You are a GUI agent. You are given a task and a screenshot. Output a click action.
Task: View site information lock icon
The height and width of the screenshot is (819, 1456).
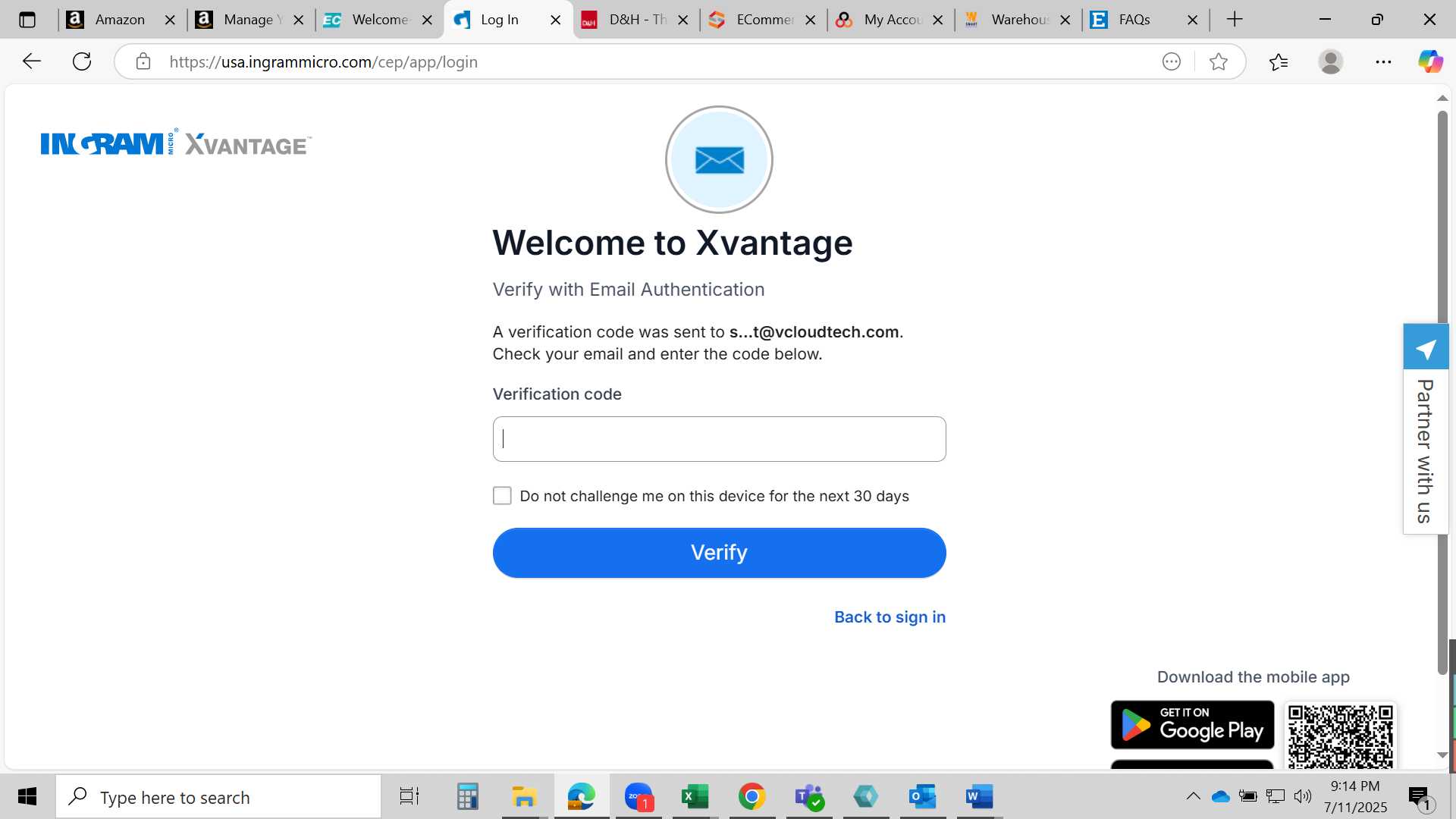143,61
